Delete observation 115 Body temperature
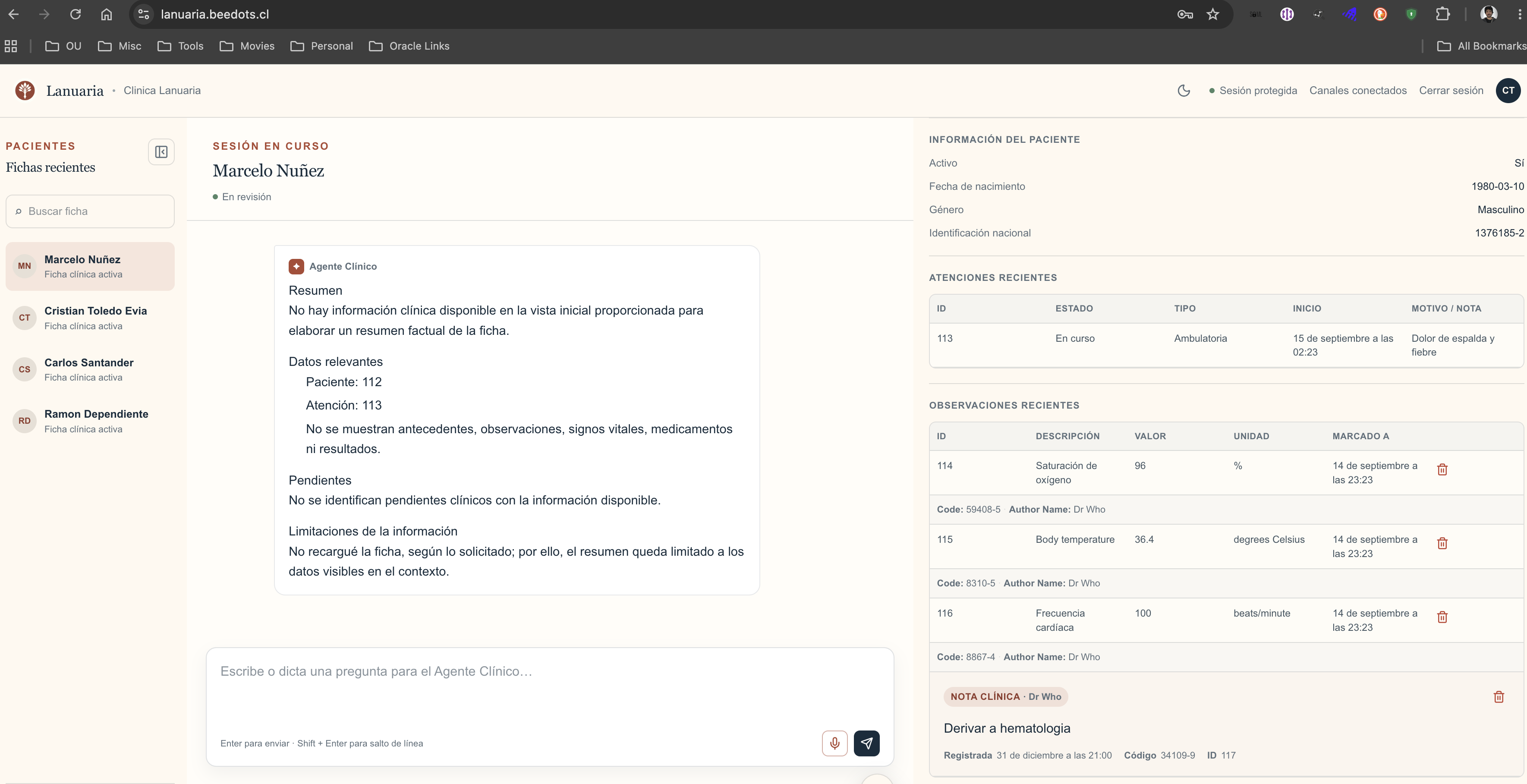This screenshot has height=784, width=1527. [1442, 543]
